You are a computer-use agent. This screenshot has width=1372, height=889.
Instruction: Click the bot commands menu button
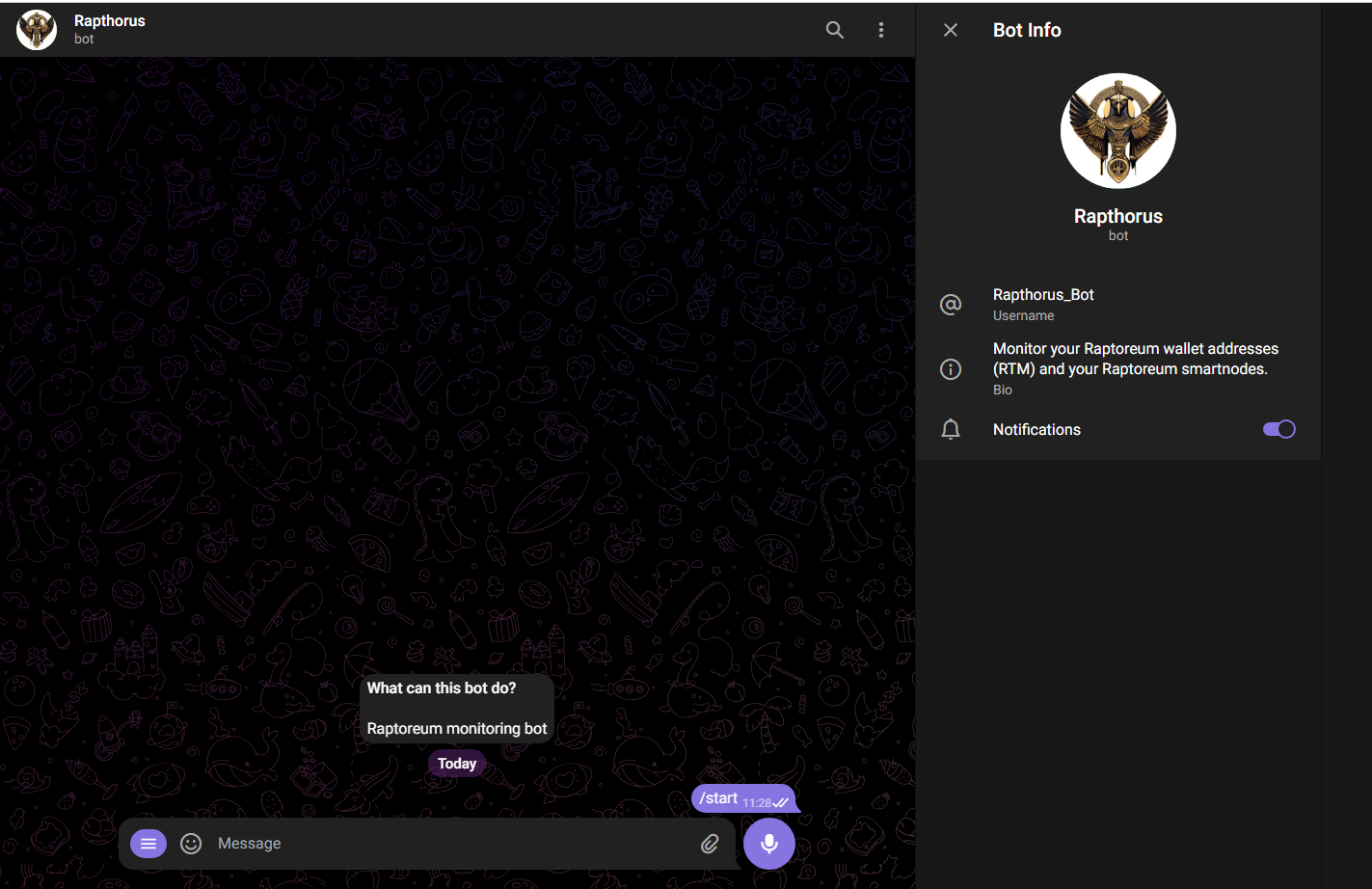pos(148,844)
